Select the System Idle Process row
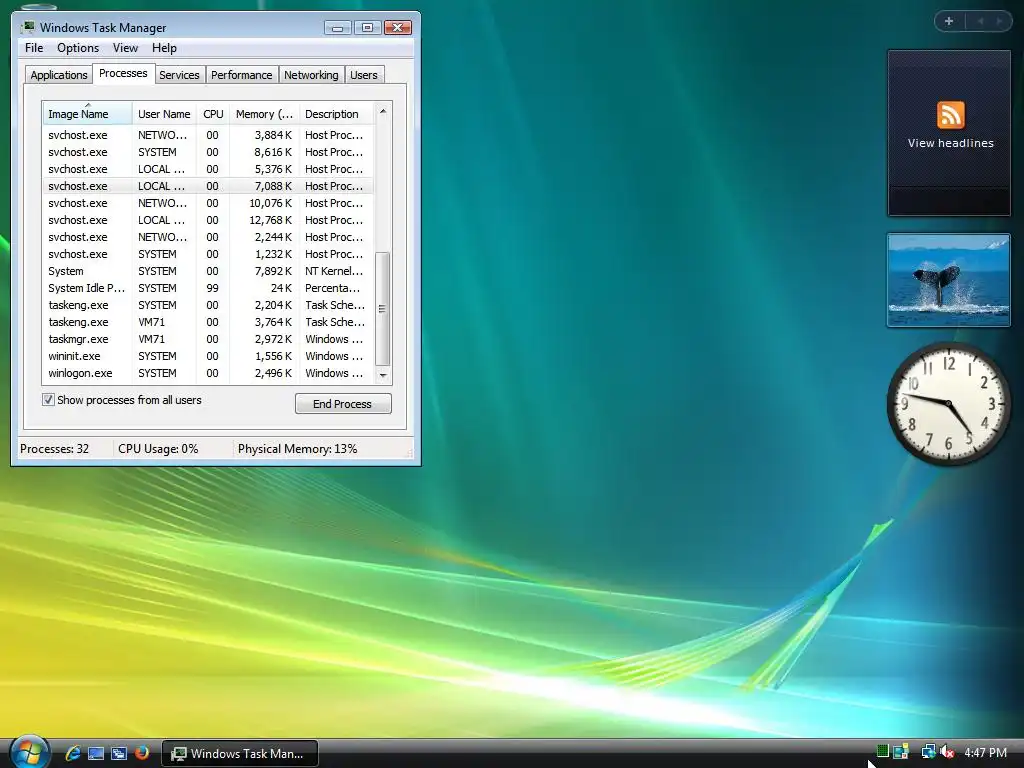Viewport: 1024px width, 768px height. click(208, 288)
